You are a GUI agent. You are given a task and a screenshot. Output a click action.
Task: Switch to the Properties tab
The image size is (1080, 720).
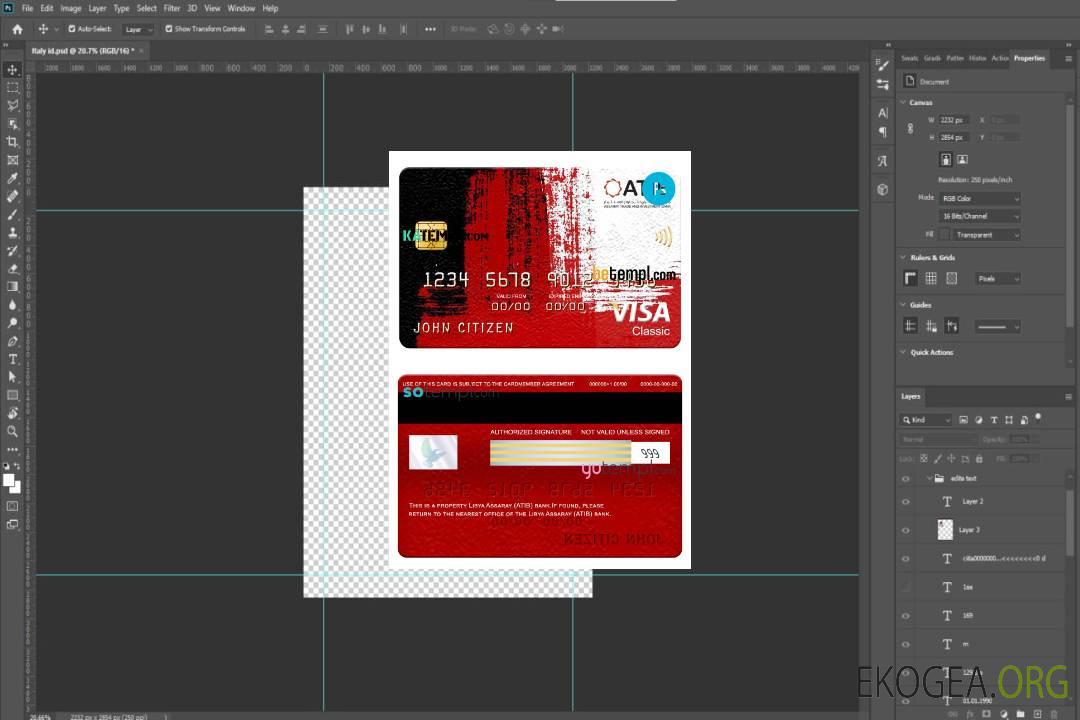(x=1029, y=58)
